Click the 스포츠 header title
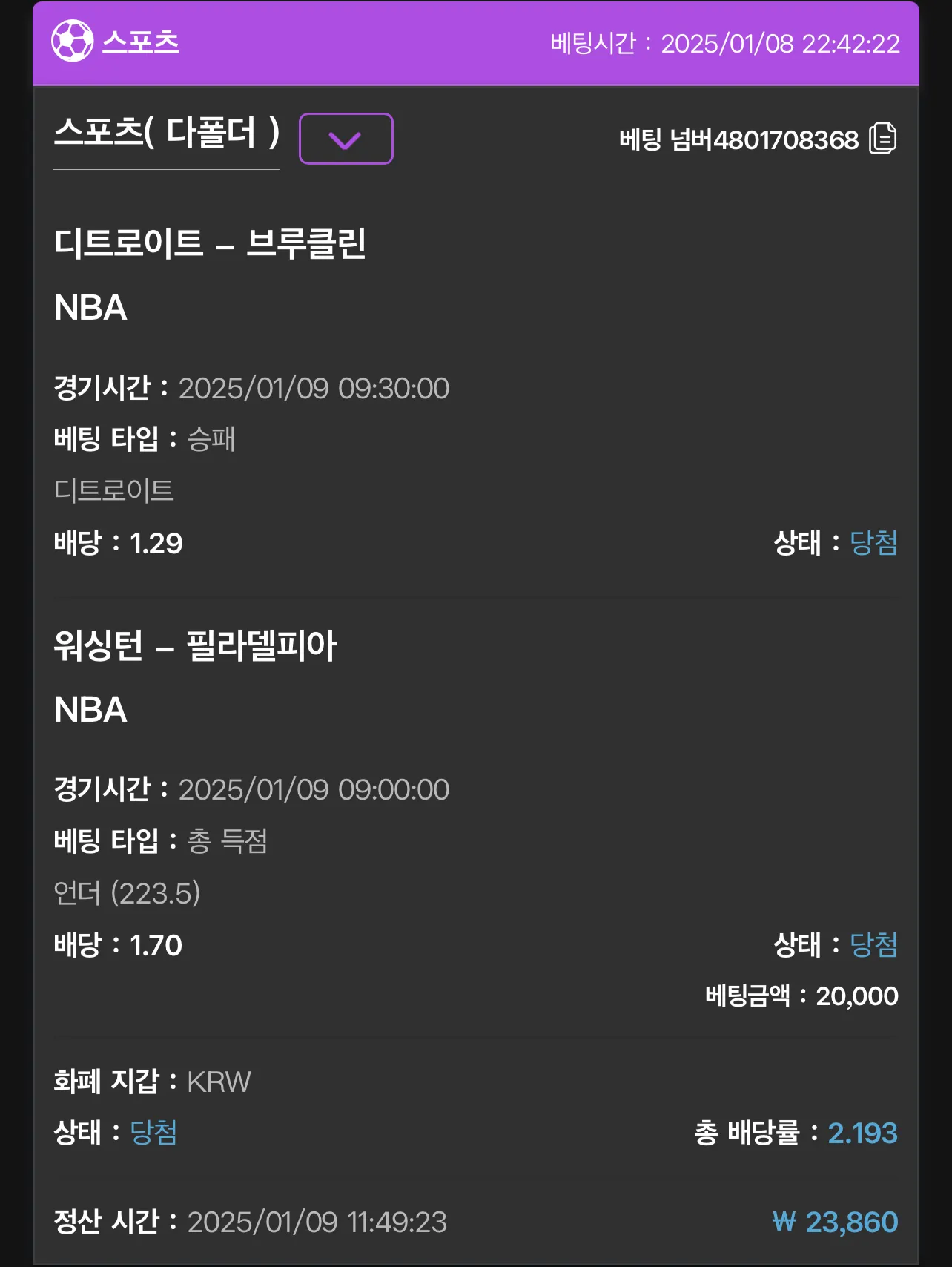 pos(141,42)
